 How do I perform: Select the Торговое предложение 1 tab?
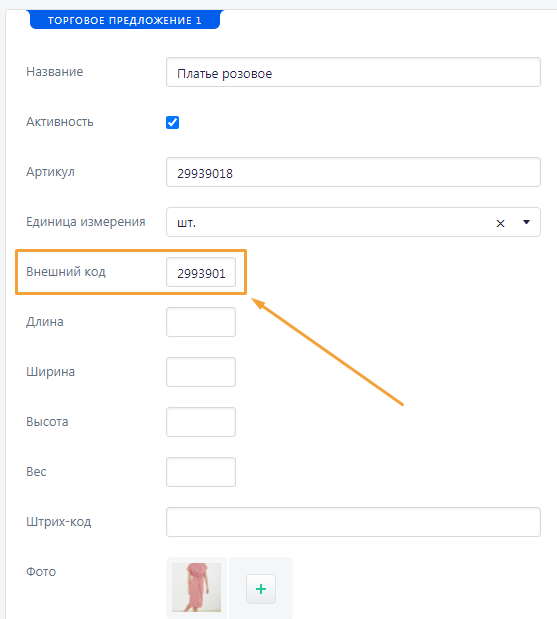coord(125,20)
